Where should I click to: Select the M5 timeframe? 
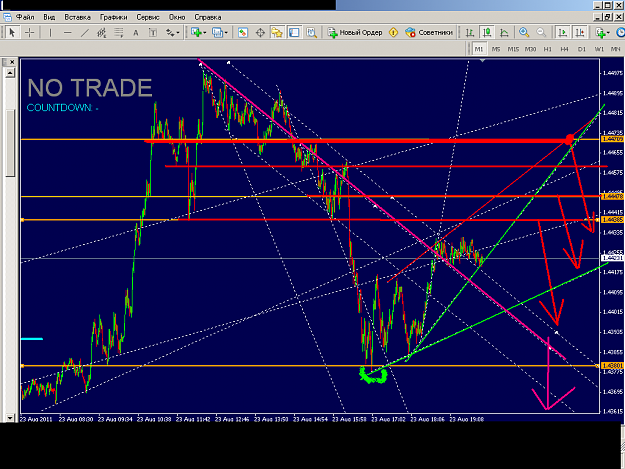tap(496, 49)
